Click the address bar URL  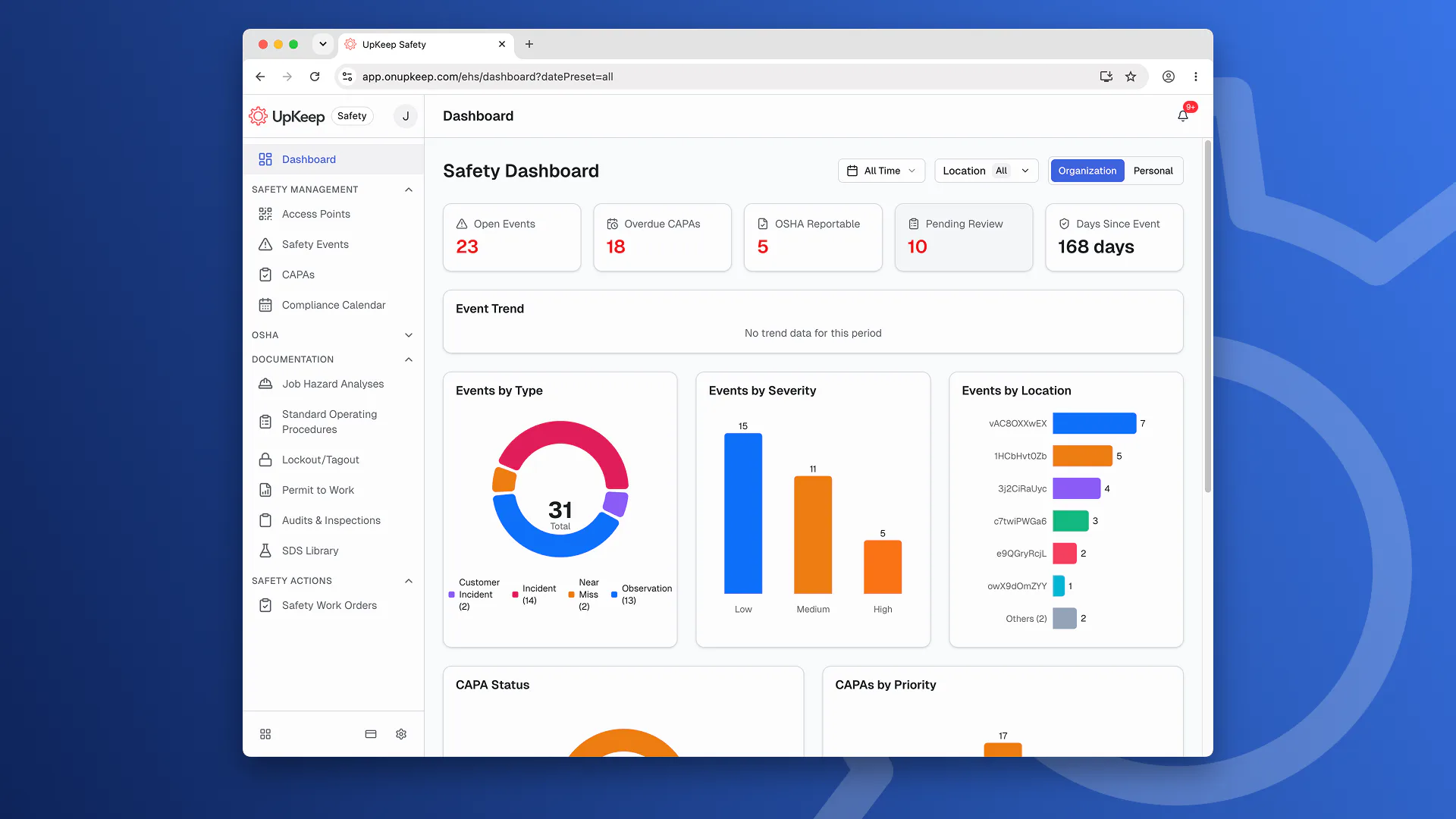point(488,77)
